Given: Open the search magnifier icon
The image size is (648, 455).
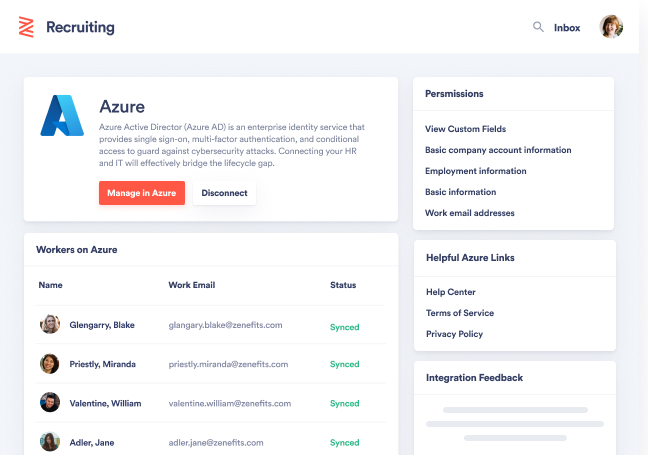Looking at the screenshot, I should 538,27.
